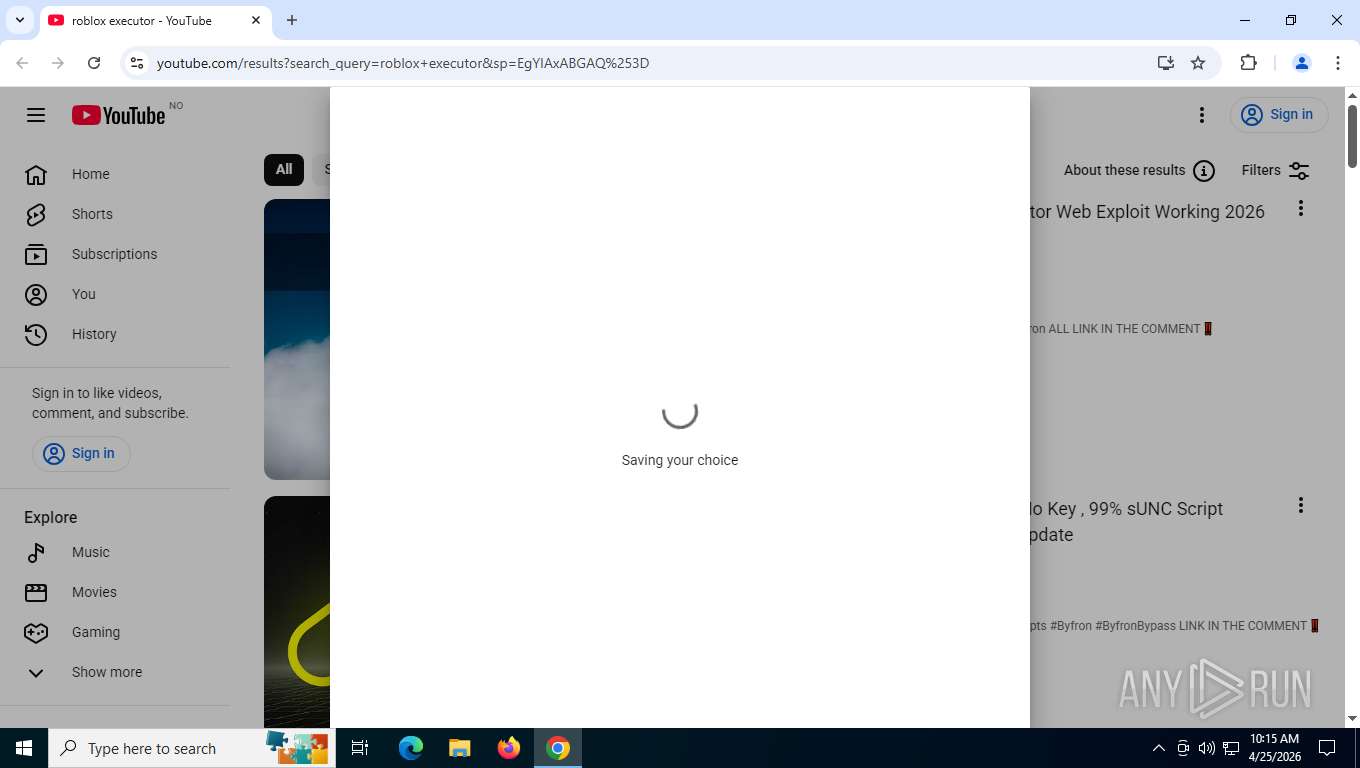
Task: Open options menu for Web Exploit video
Action: coord(1301,208)
